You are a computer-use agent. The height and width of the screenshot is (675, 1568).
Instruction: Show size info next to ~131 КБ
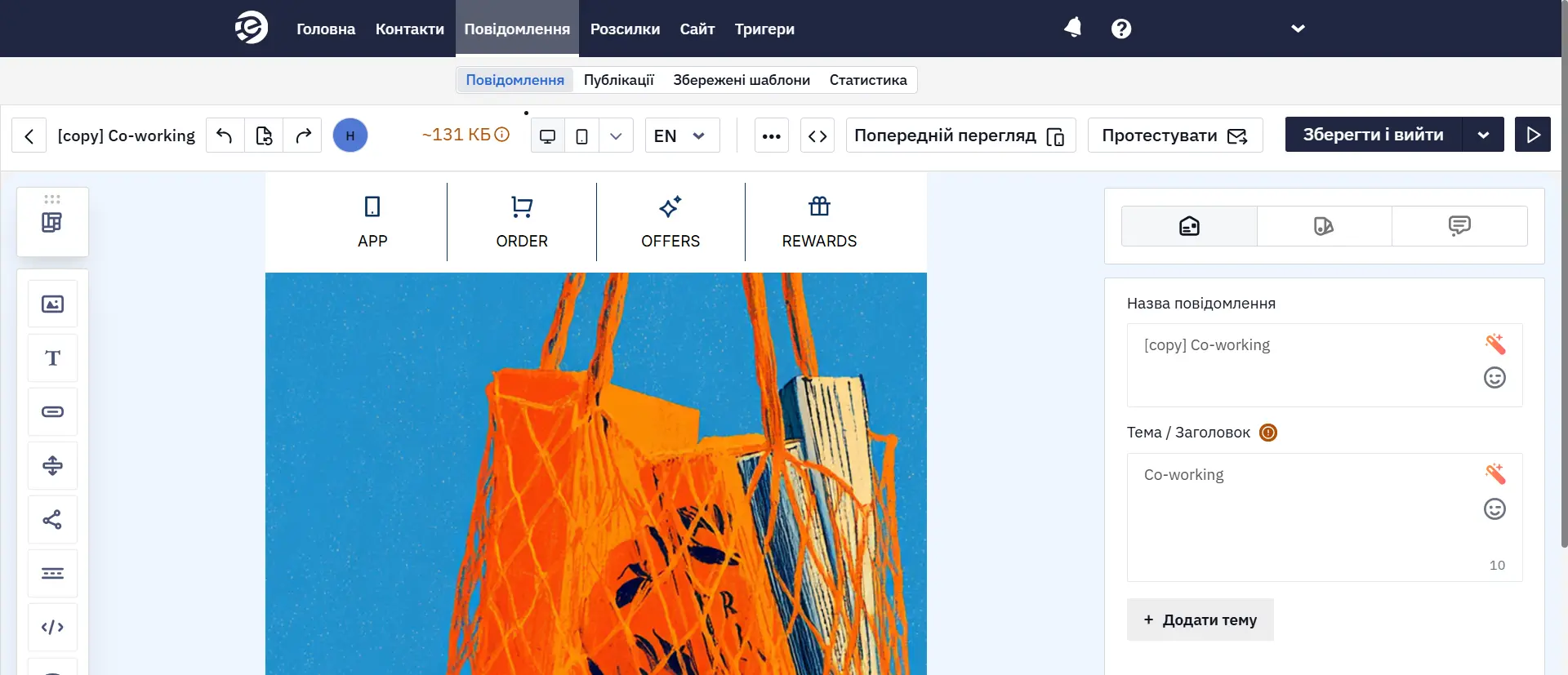pyautogui.click(x=502, y=135)
